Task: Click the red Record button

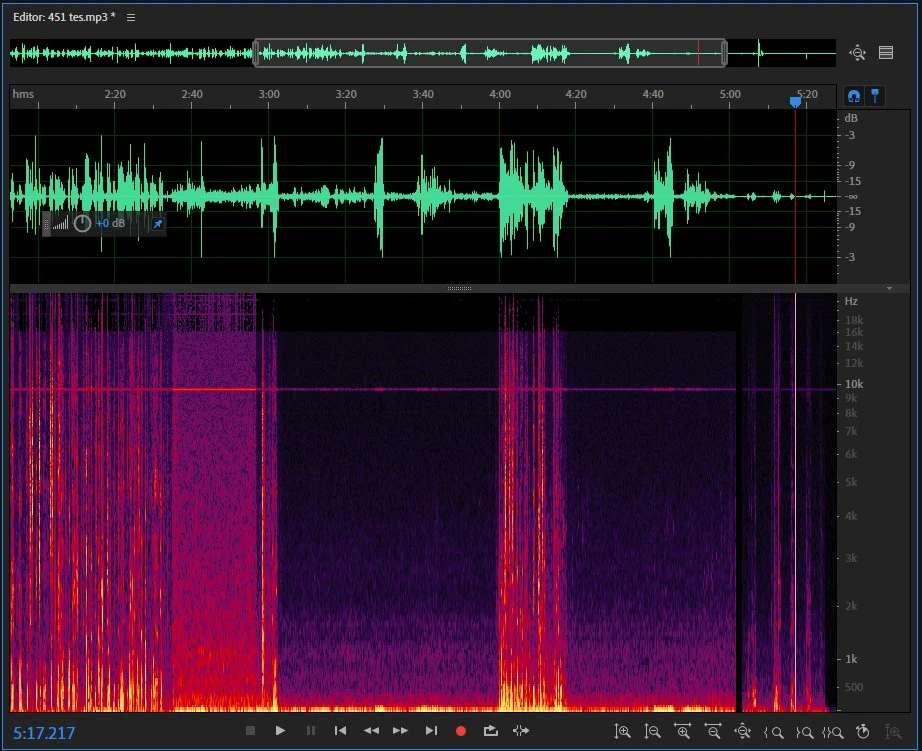Action: [x=461, y=731]
